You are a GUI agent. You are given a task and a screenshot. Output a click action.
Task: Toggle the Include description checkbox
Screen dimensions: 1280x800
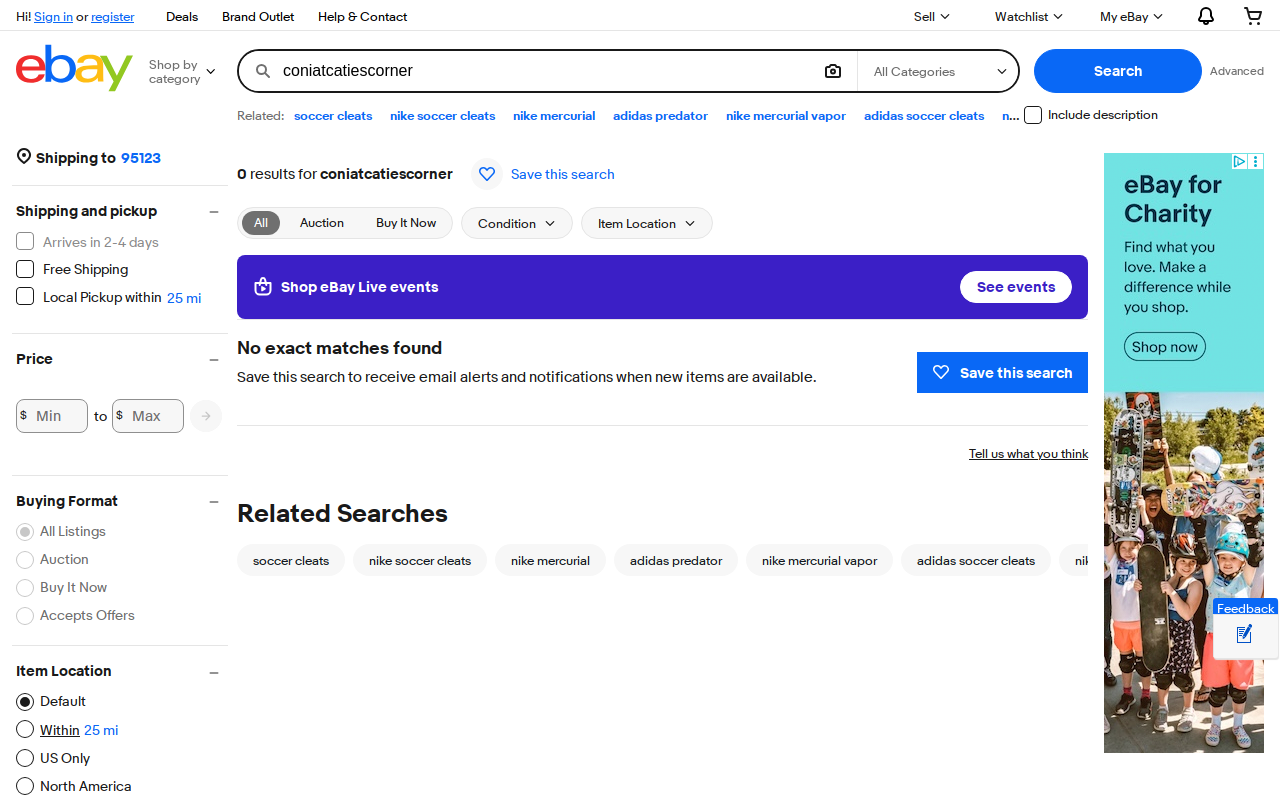click(x=1033, y=115)
